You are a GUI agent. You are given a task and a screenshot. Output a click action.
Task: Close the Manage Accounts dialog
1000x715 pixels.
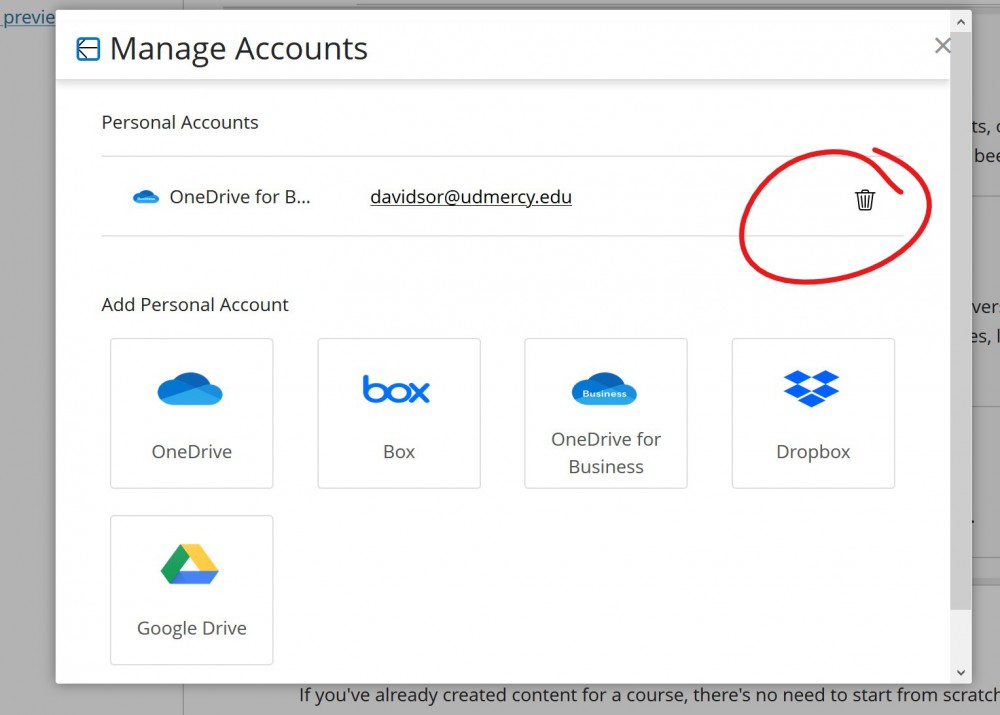click(x=941, y=45)
